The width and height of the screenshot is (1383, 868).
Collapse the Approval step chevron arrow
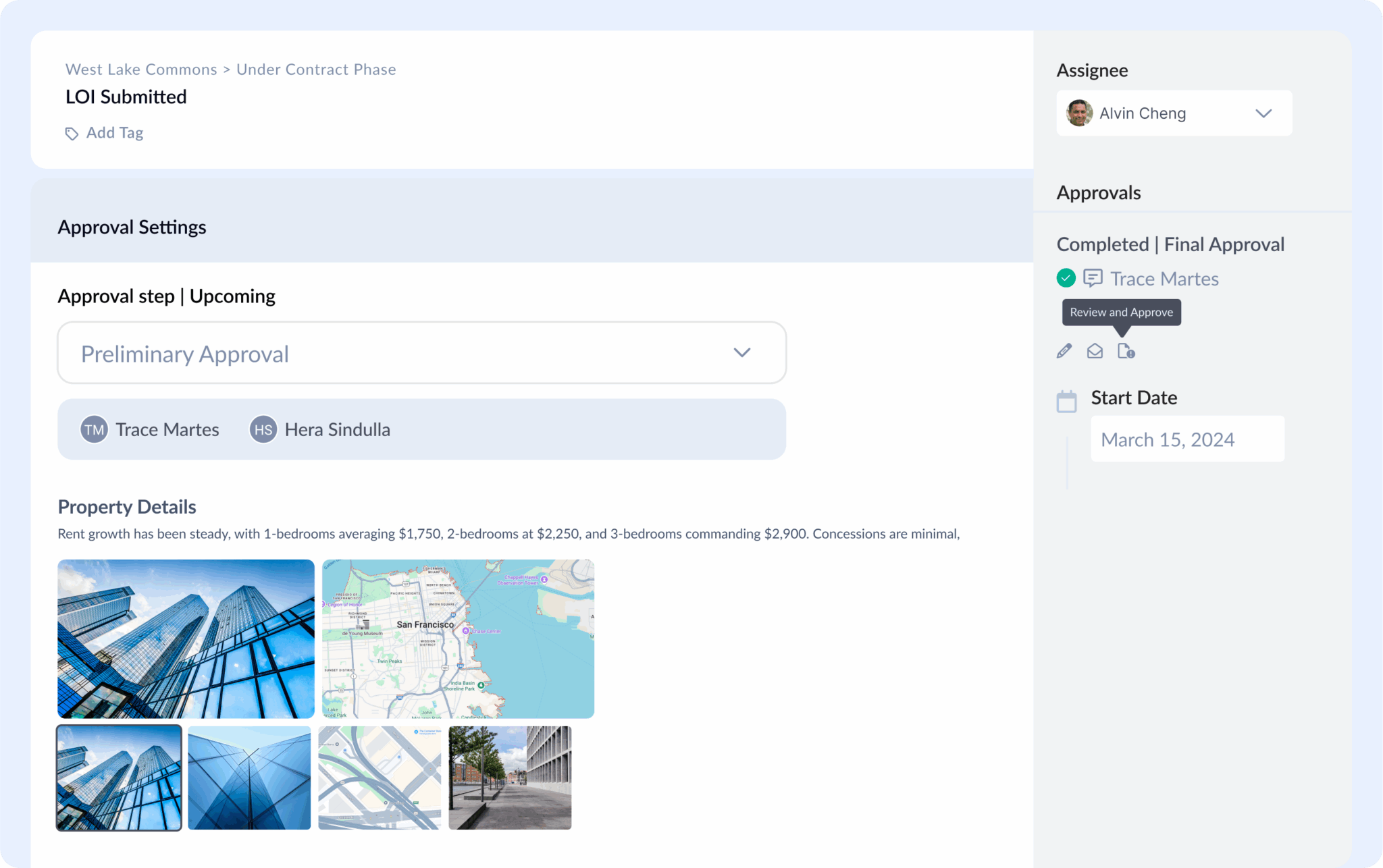(741, 352)
